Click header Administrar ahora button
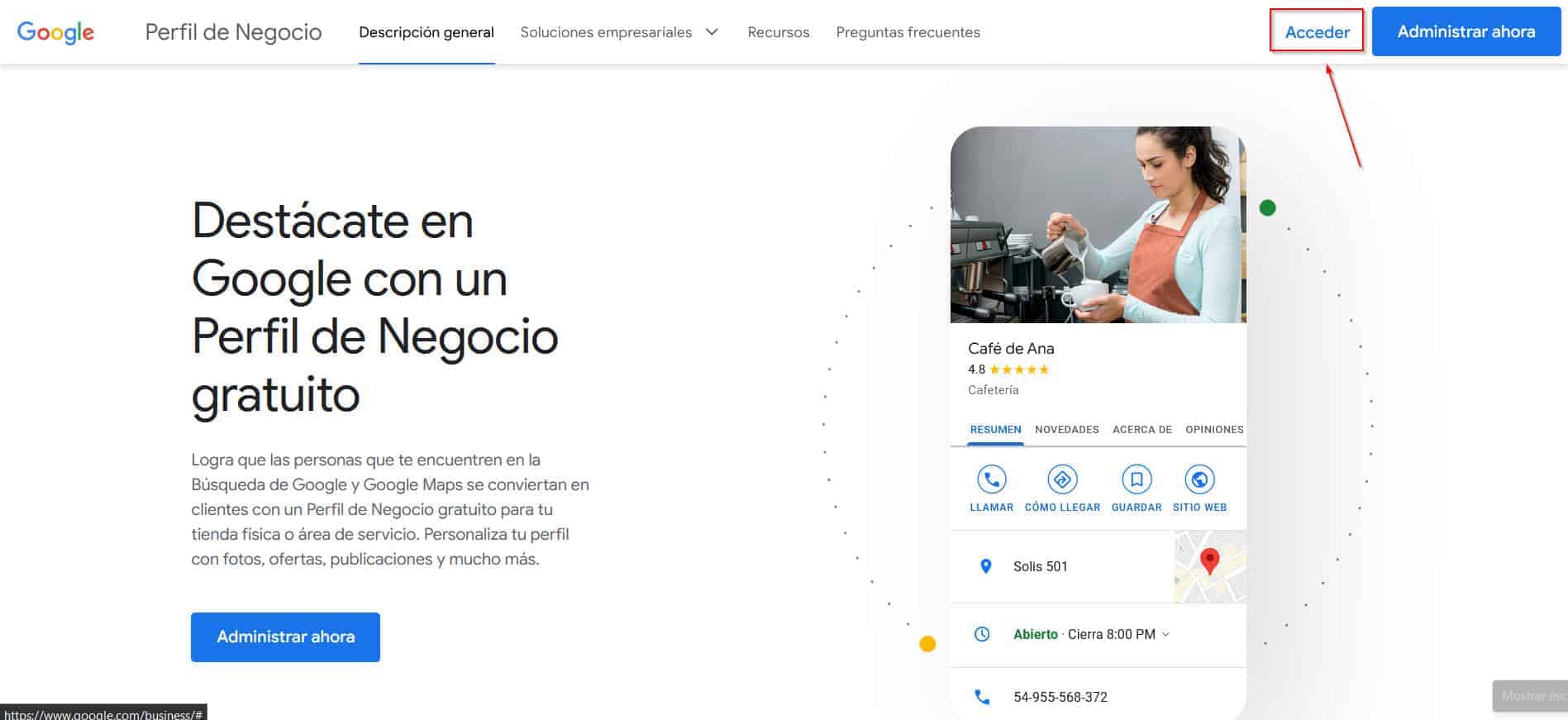 (x=1466, y=31)
